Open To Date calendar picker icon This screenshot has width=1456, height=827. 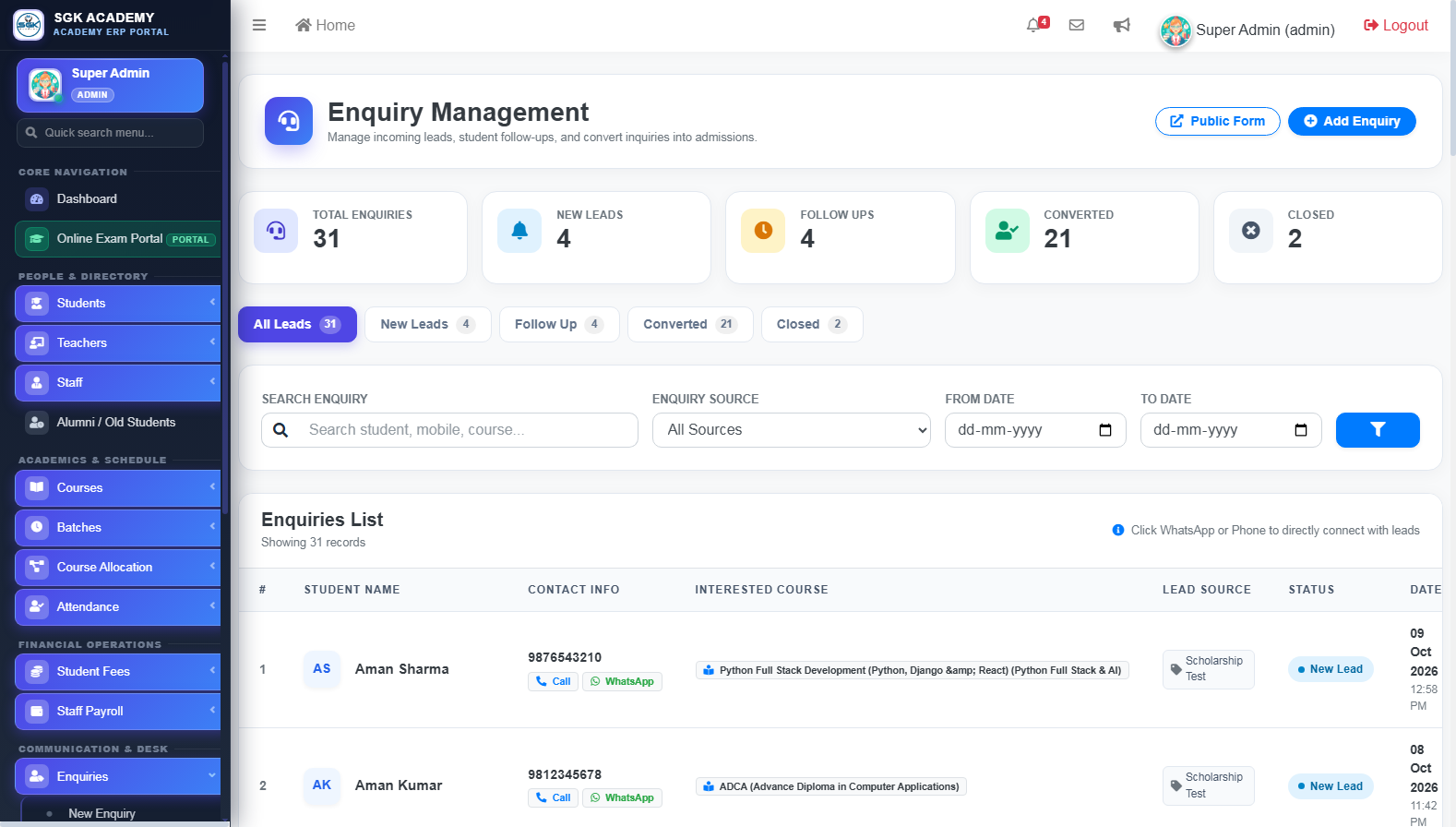pos(1301,430)
